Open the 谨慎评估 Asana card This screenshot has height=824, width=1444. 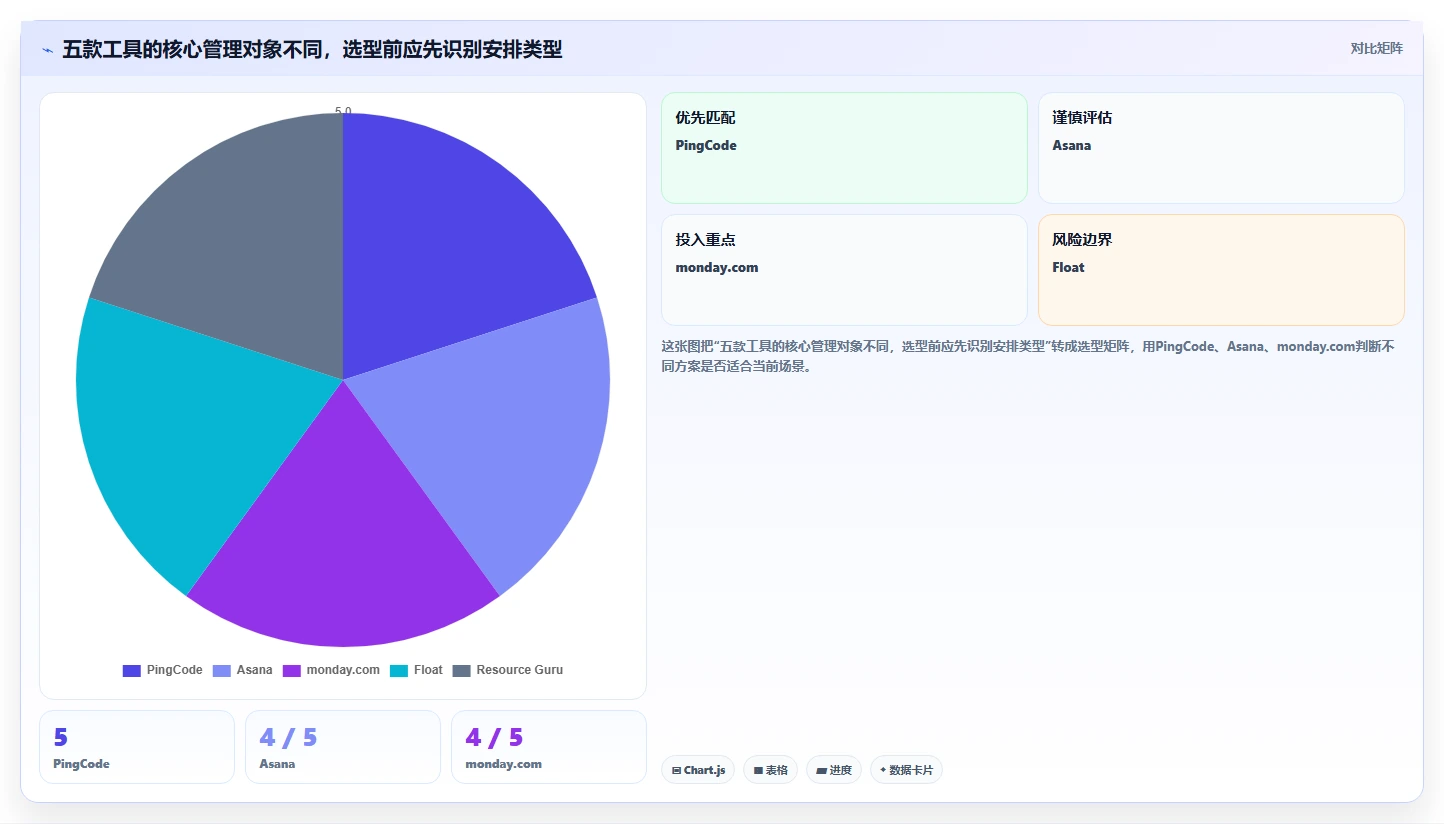(1221, 148)
